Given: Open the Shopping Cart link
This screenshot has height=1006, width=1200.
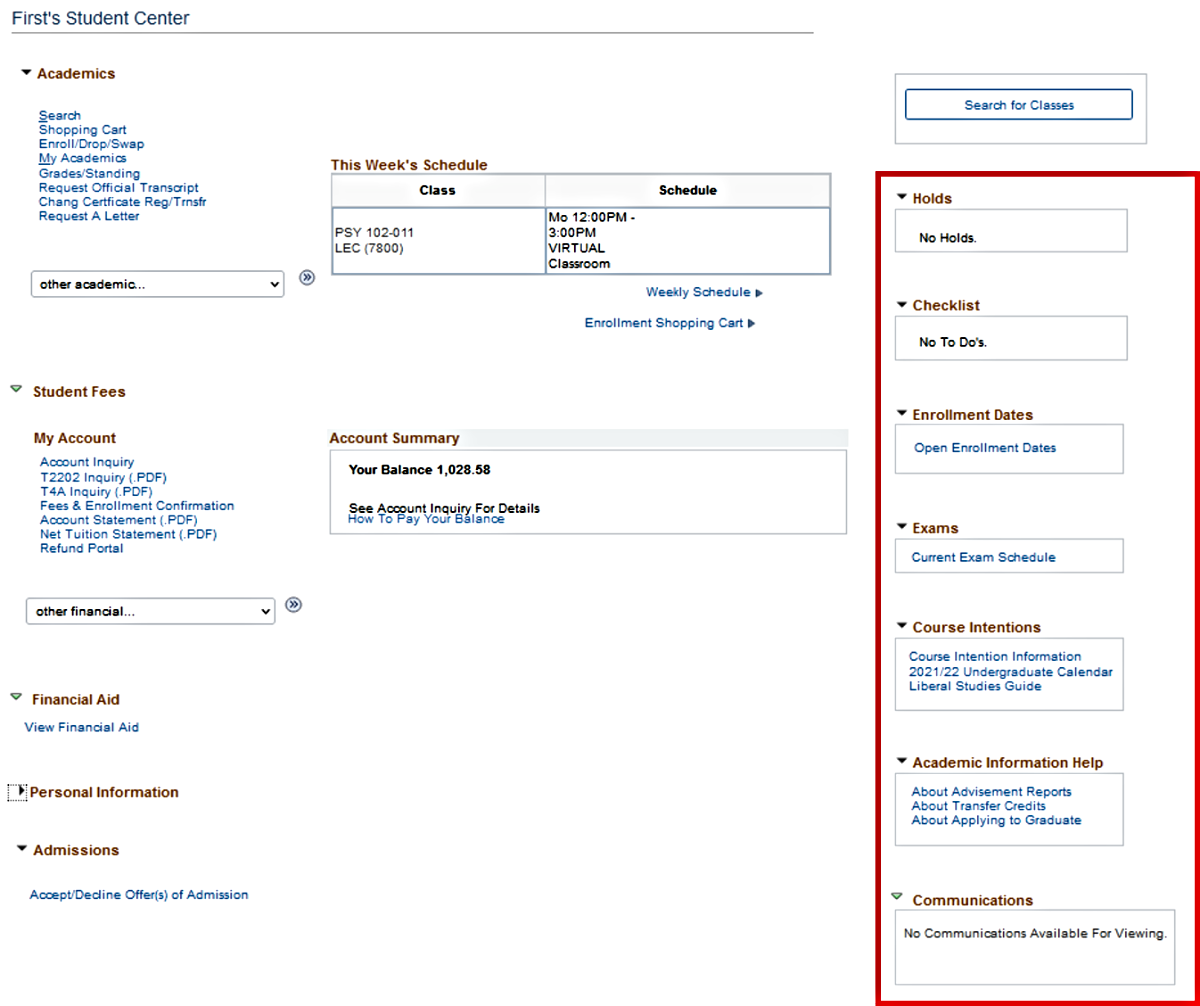Looking at the screenshot, I should (x=83, y=130).
